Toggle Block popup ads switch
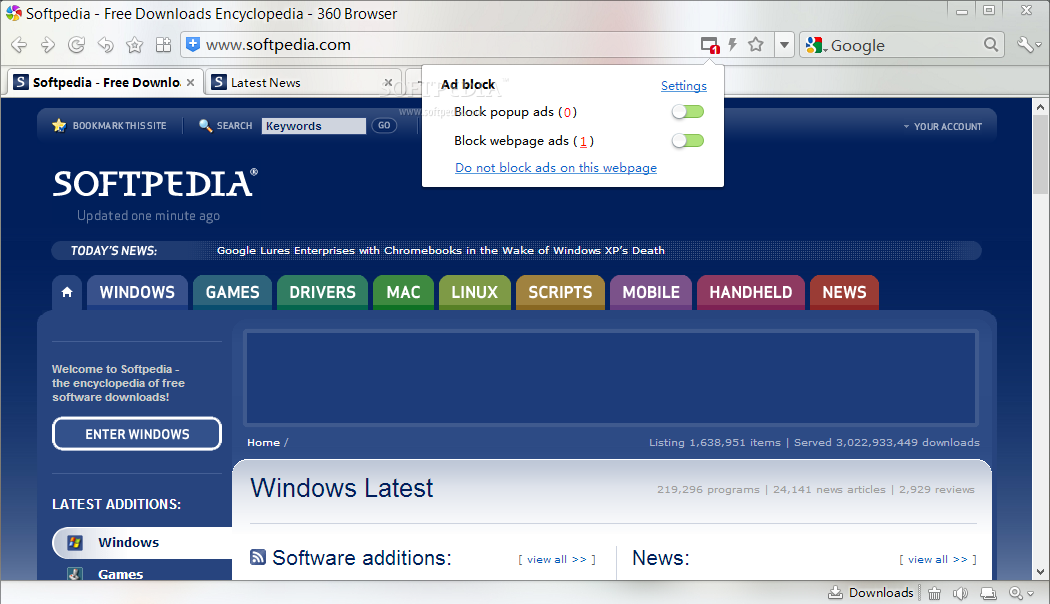The image size is (1050, 604). (x=688, y=112)
